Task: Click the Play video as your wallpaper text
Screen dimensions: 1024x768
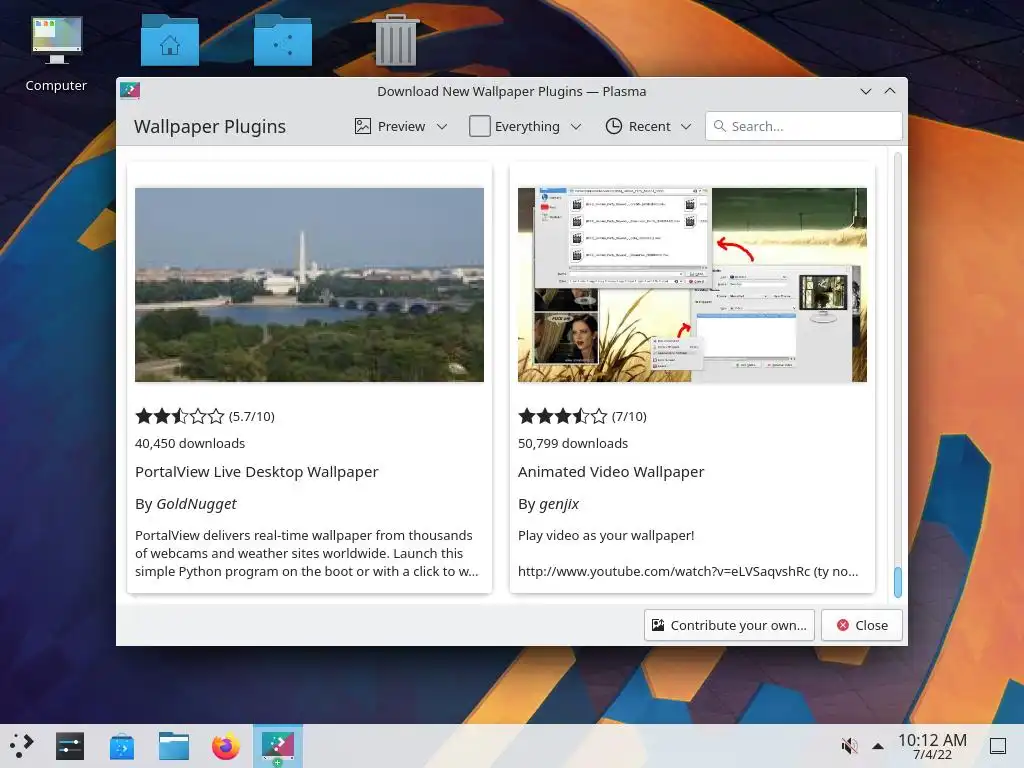Action: click(606, 536)
